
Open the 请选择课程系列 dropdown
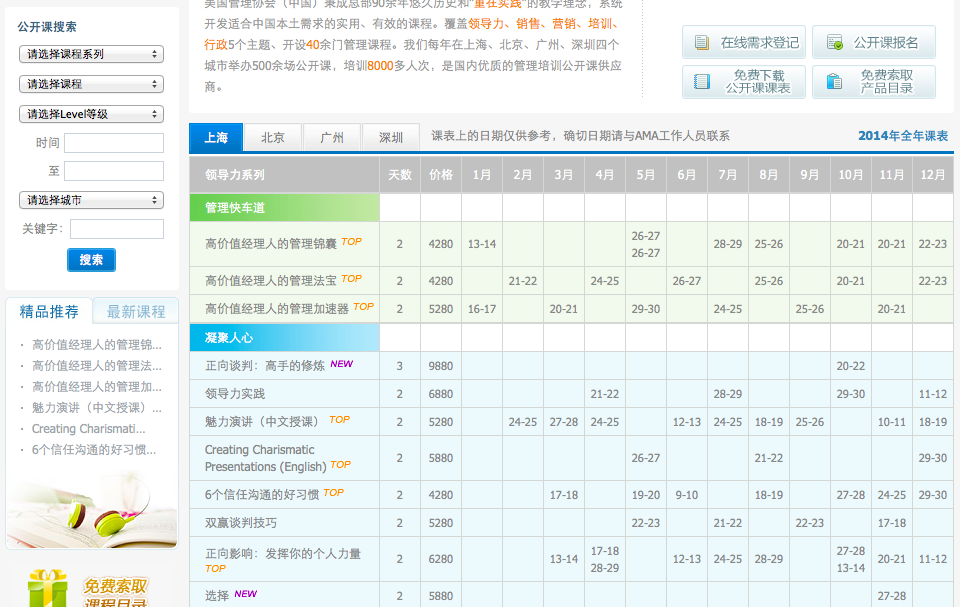[91, 54]
